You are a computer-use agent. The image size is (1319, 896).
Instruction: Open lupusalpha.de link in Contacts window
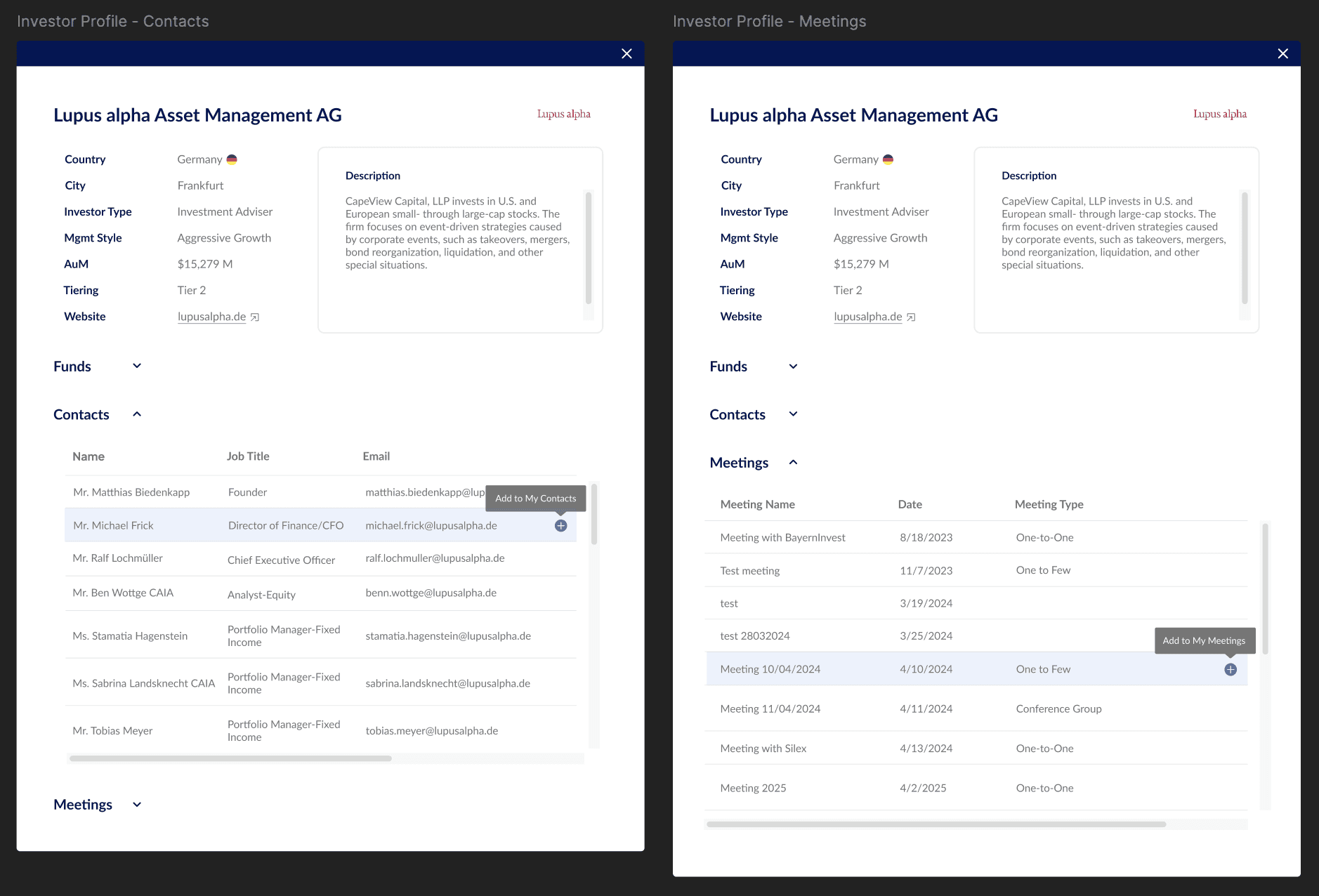[211, 317]
